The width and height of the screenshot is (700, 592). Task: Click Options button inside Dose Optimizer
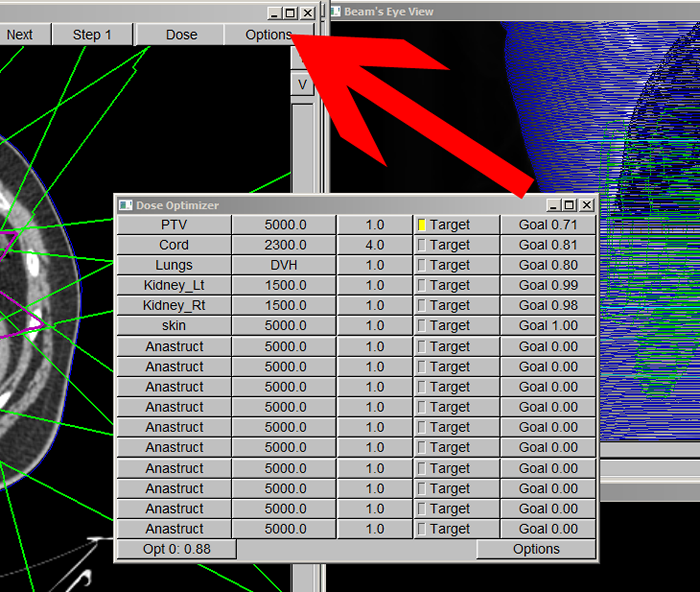536,549
